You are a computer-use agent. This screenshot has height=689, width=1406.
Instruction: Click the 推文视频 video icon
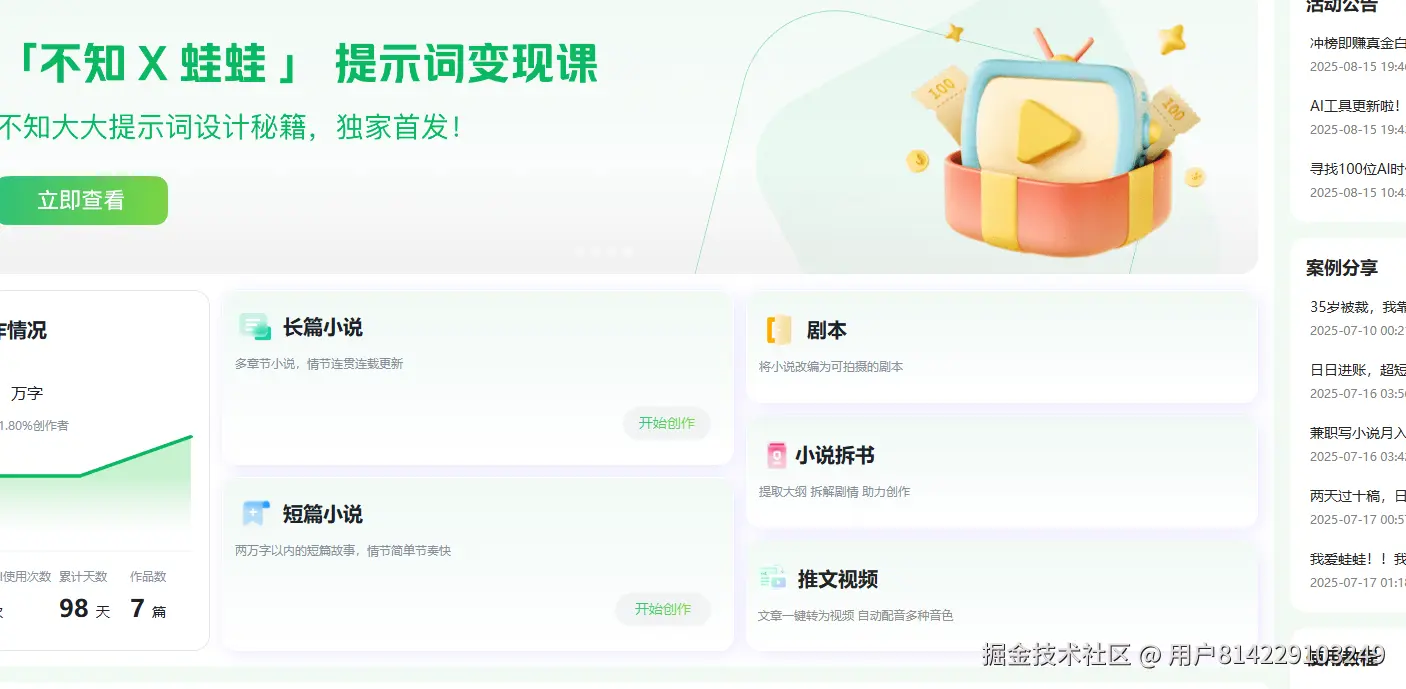(773, 577)
